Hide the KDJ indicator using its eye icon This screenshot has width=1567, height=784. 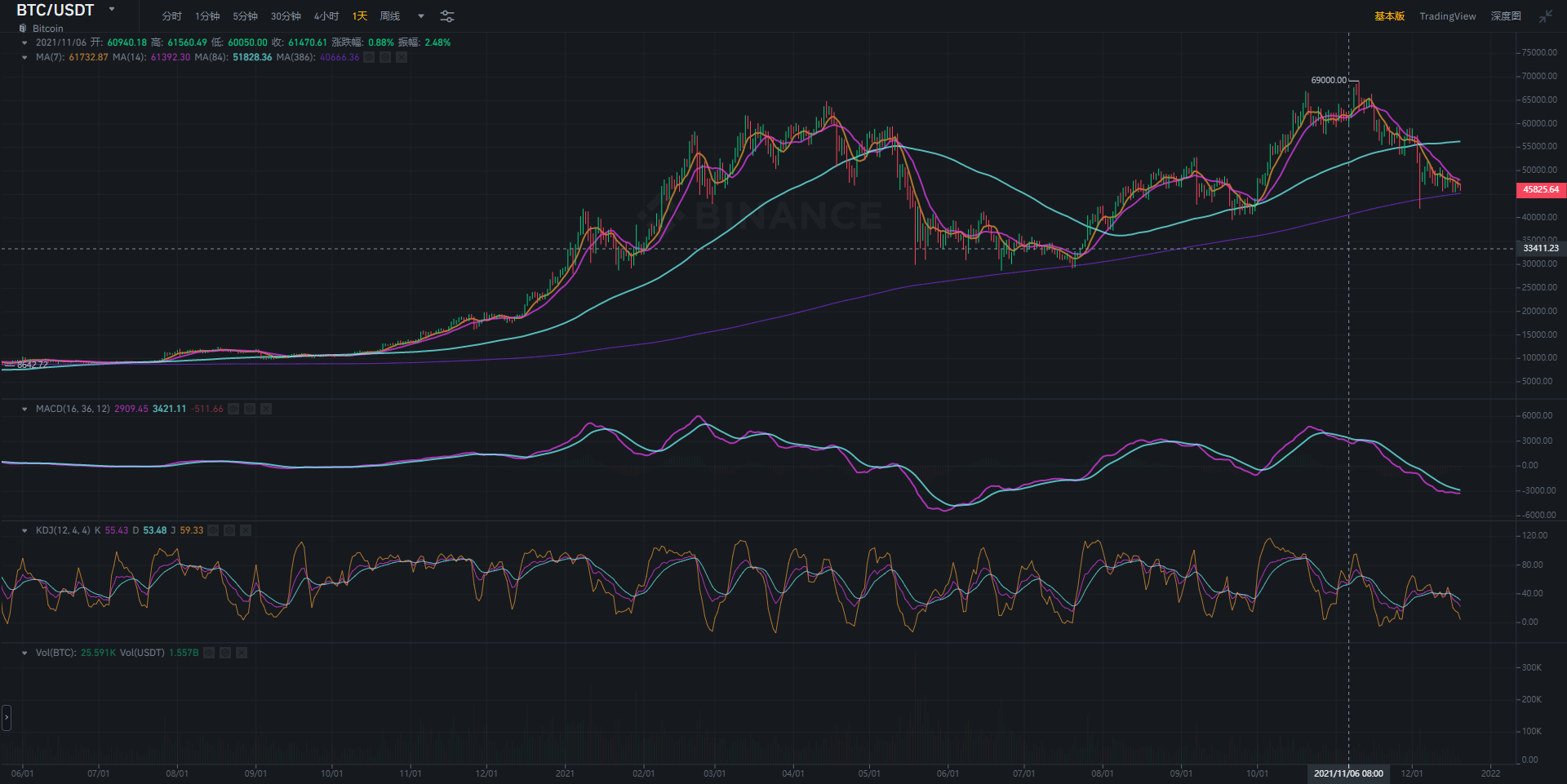pos(213,530)
